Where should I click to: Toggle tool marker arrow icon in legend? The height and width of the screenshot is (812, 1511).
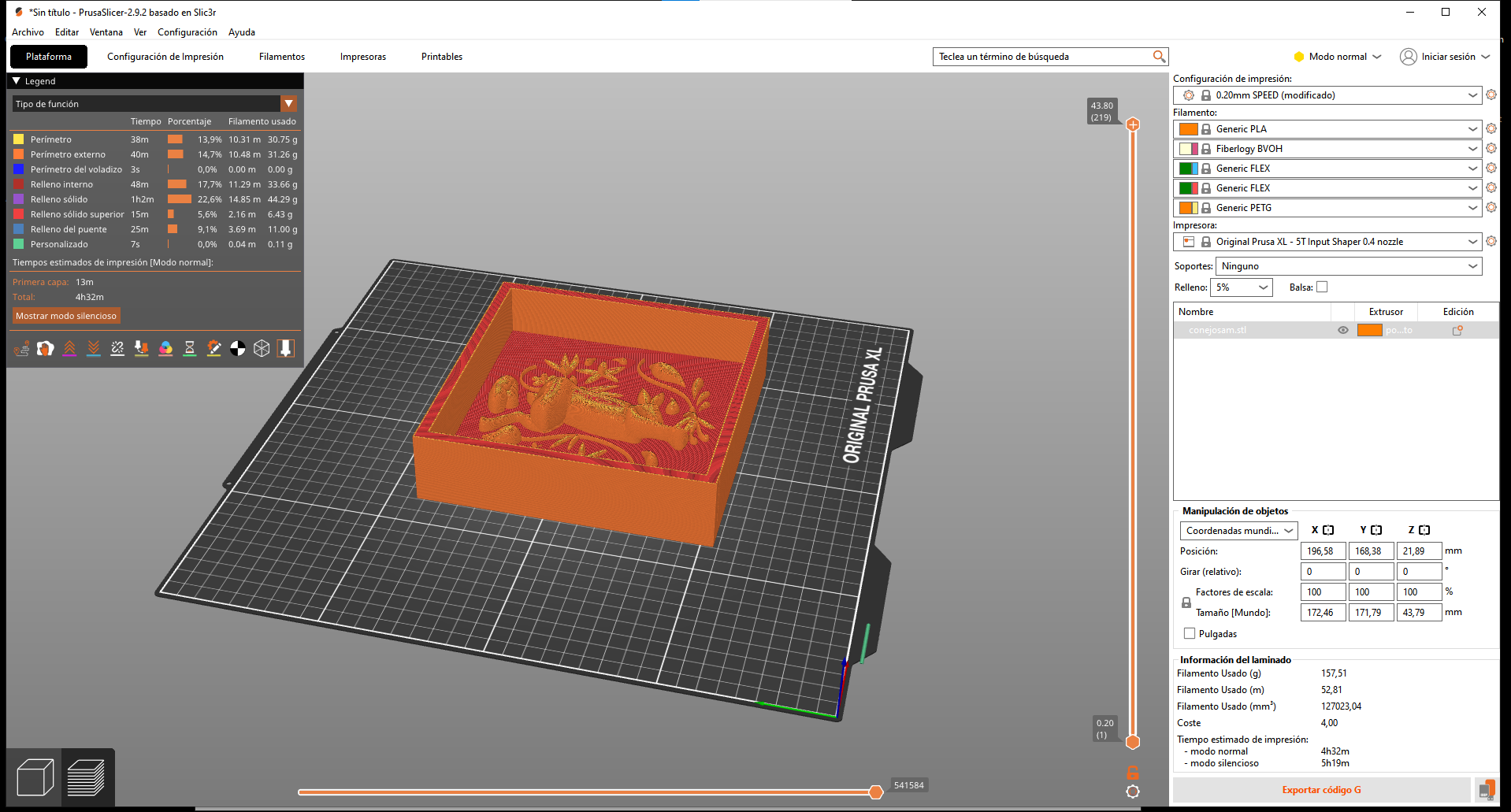tap(286, 348)
